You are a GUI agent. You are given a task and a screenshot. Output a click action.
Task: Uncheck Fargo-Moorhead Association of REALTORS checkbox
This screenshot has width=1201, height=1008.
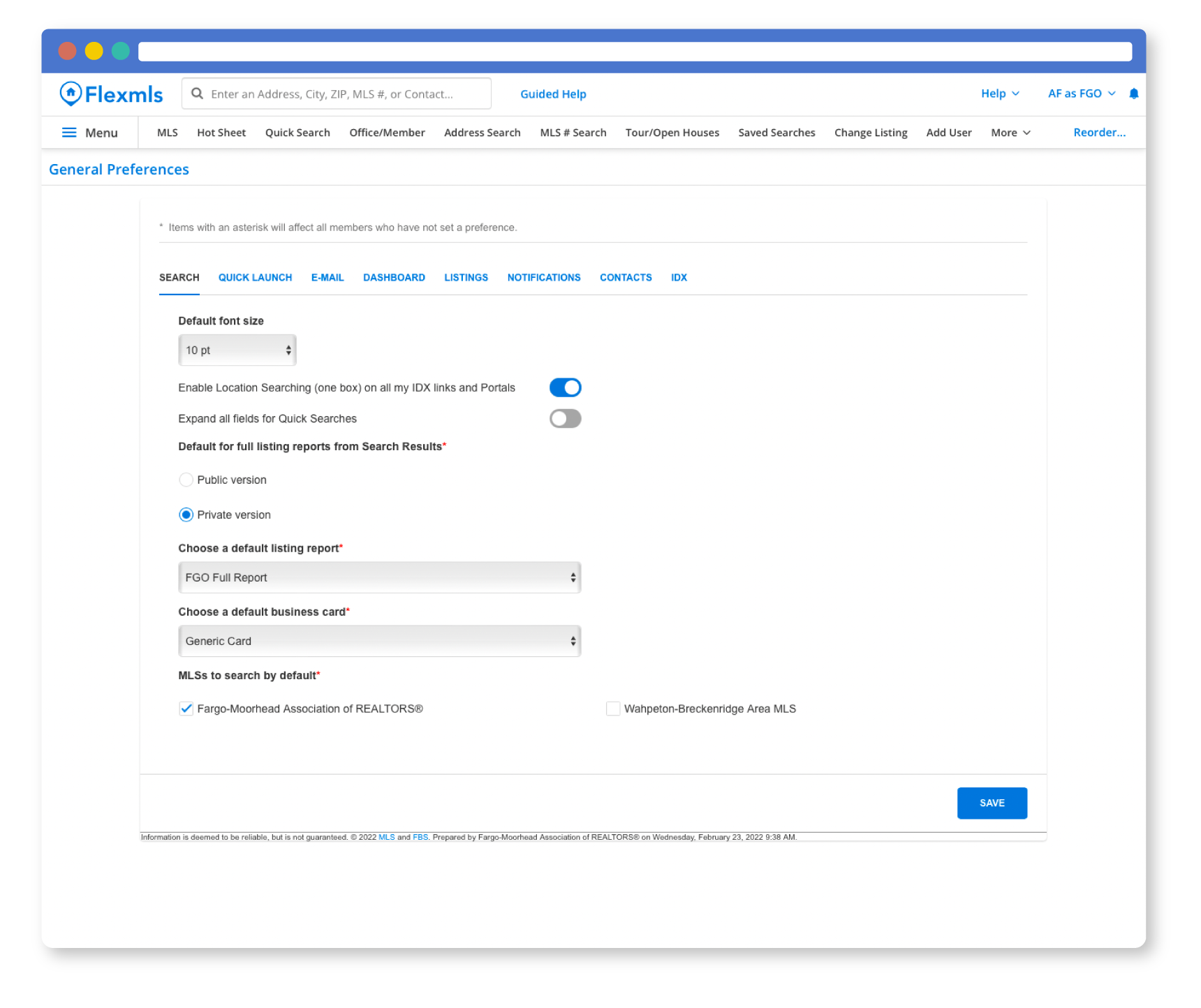(x=186, y=709)
